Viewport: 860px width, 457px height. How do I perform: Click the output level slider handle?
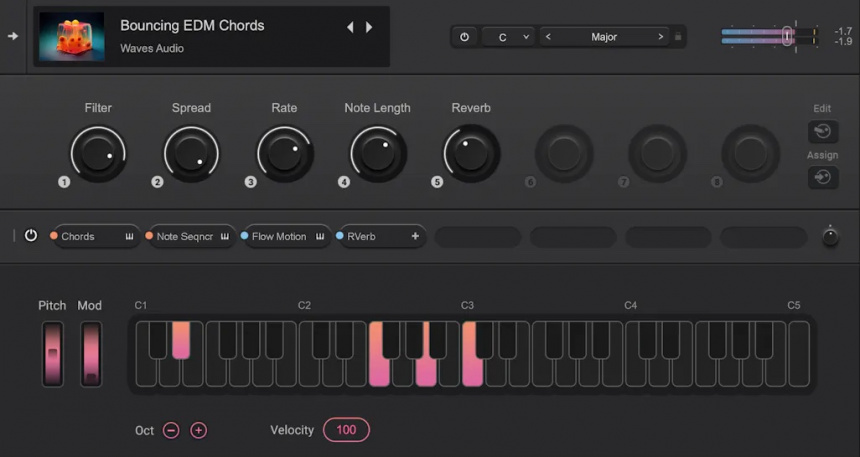(787, 36)
